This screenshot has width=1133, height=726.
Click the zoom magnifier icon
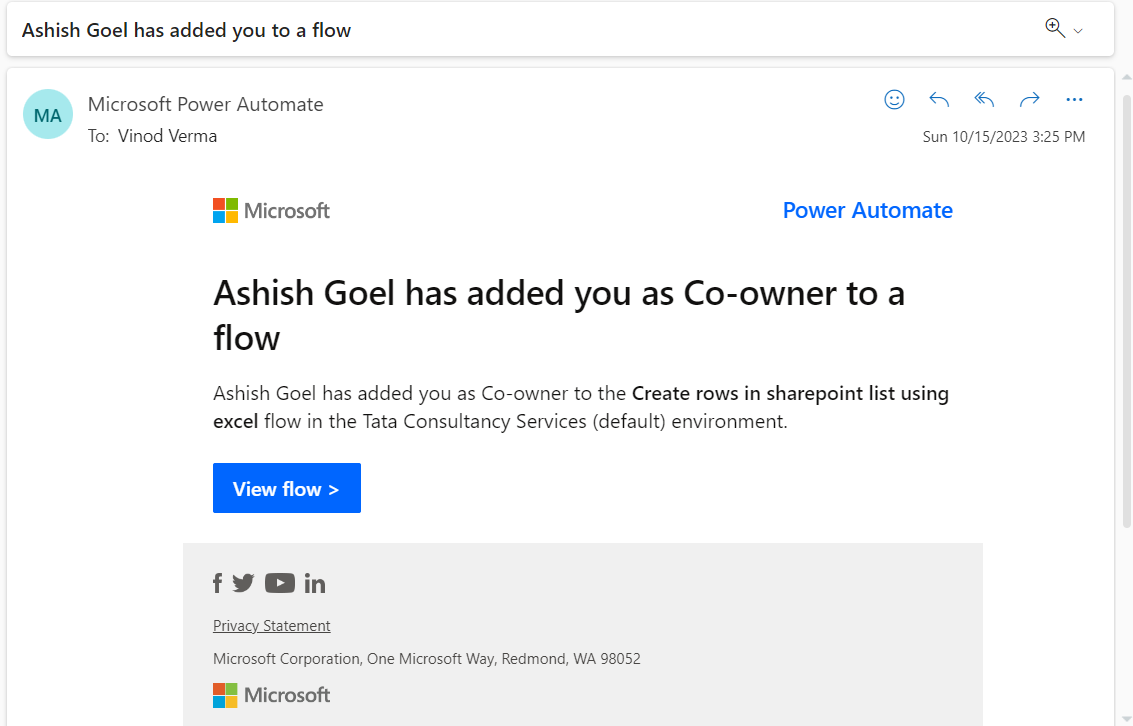pos(1052,29)
